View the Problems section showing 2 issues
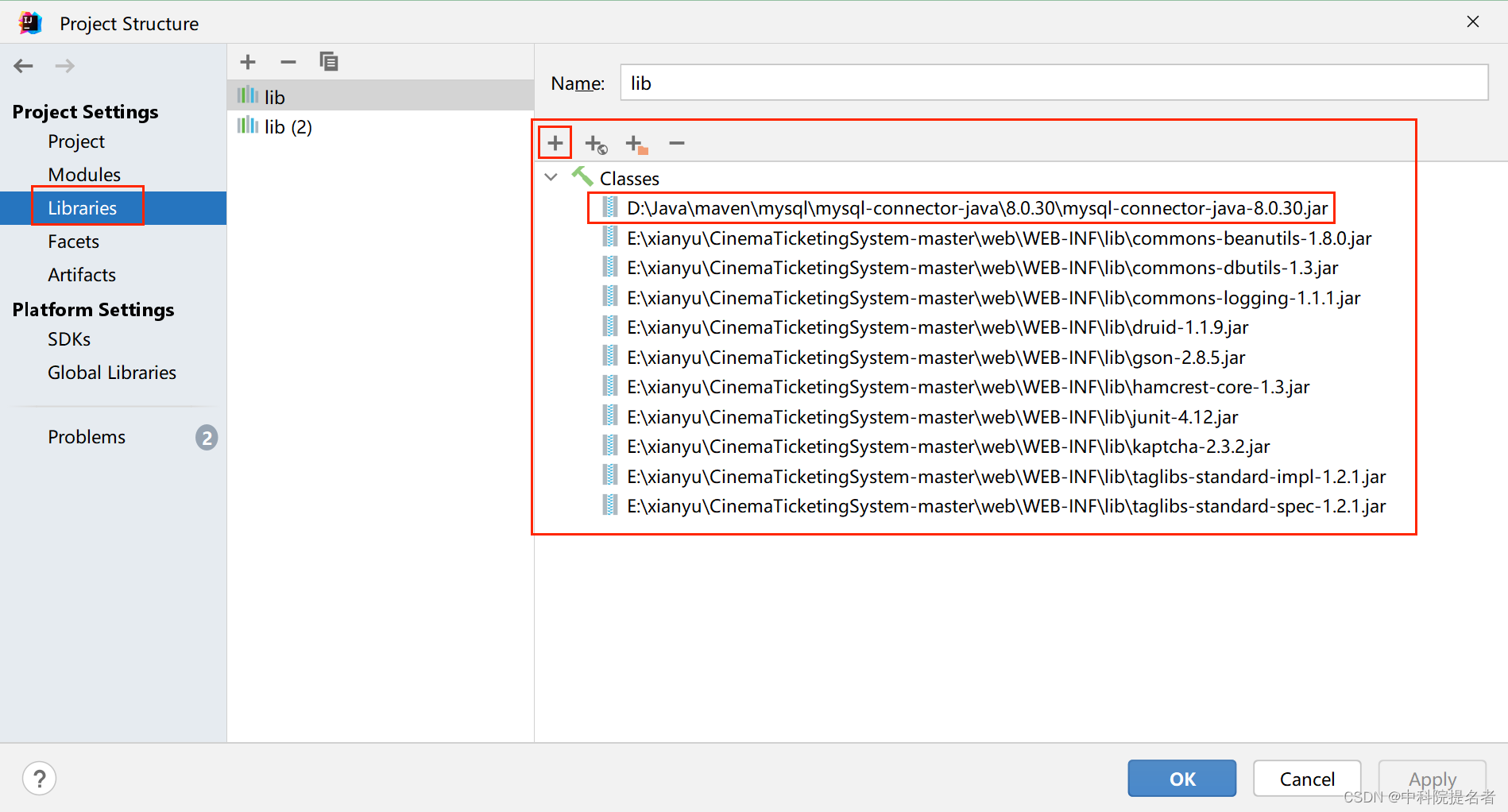1508x812 pixels. click(x=87, y=436)
